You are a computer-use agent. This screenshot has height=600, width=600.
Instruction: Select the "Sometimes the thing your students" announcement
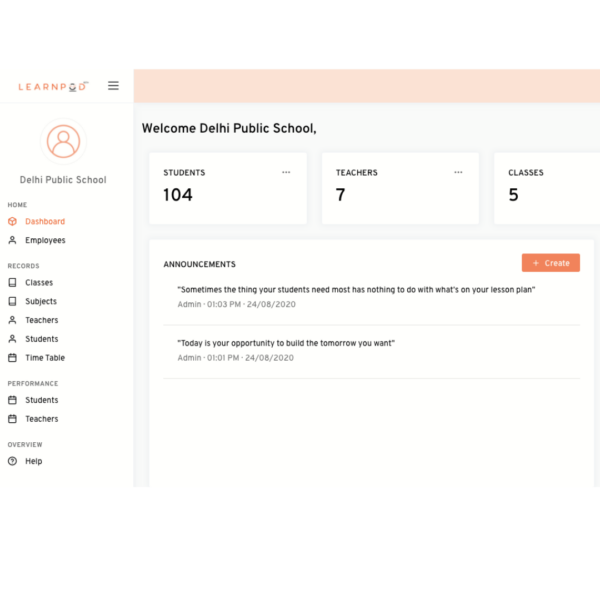point(356,290)
